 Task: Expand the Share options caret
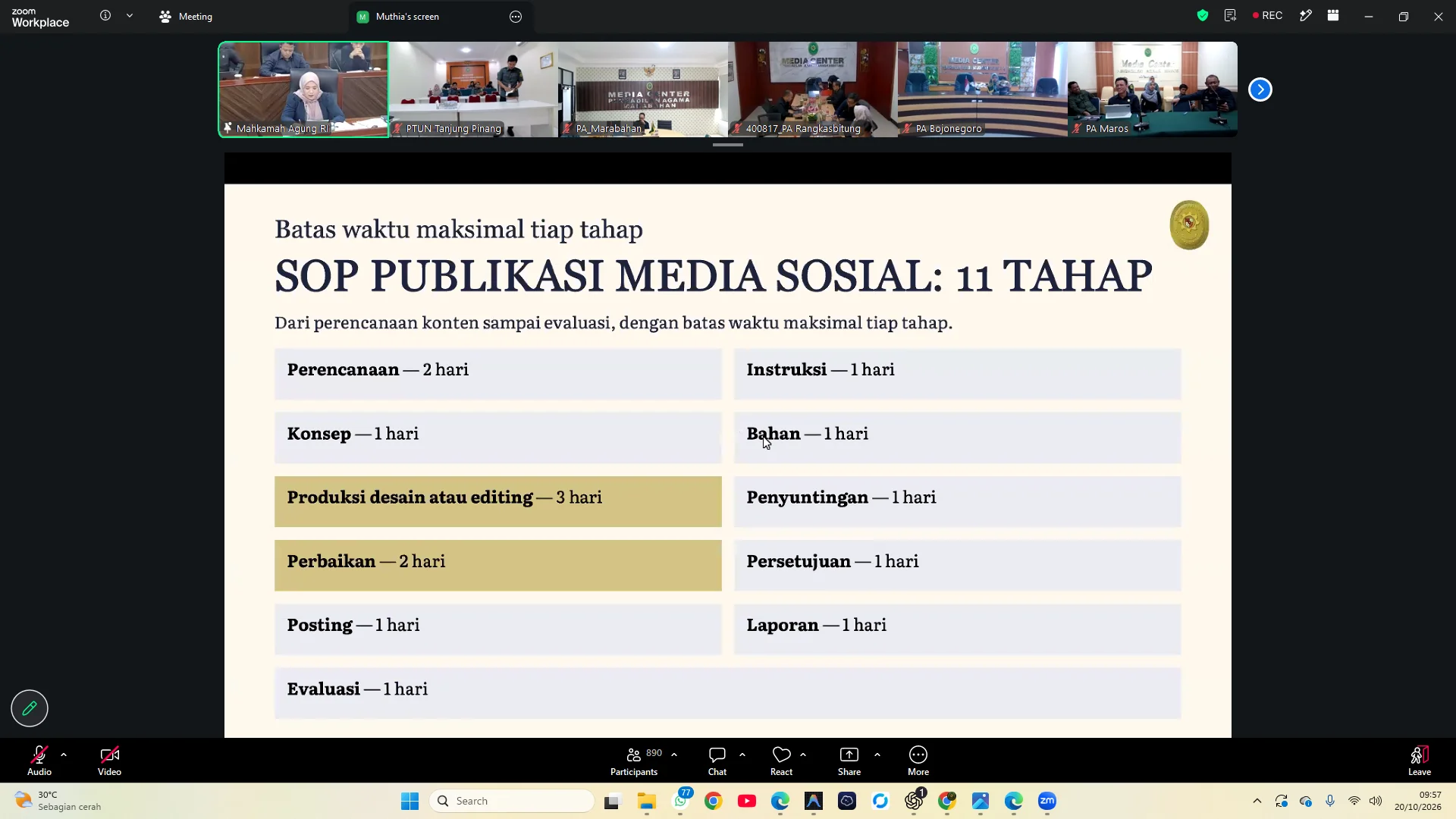click(877, 755)
